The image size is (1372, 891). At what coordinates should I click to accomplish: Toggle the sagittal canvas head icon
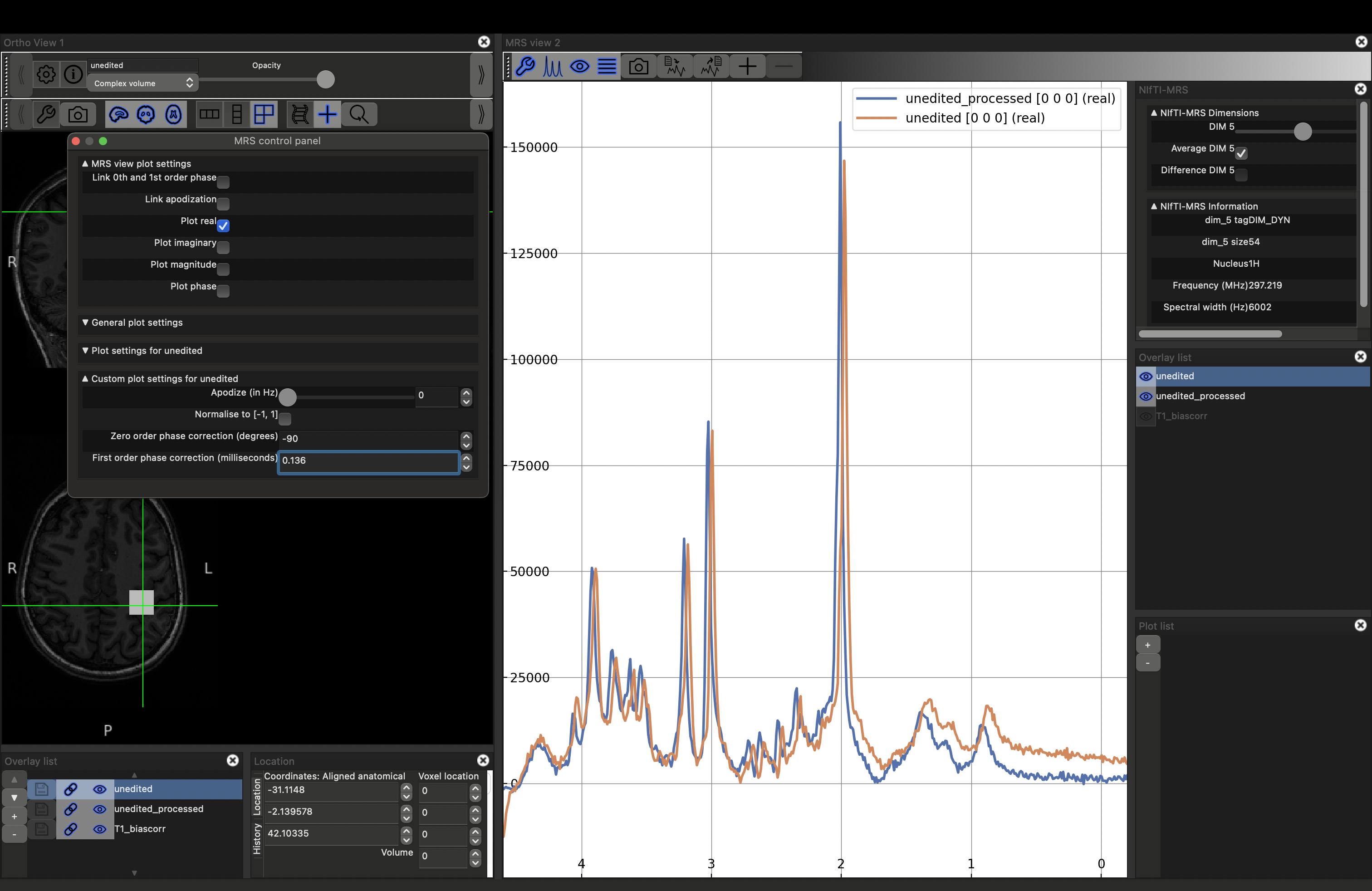pyautogui.click(x=119, y=115)
